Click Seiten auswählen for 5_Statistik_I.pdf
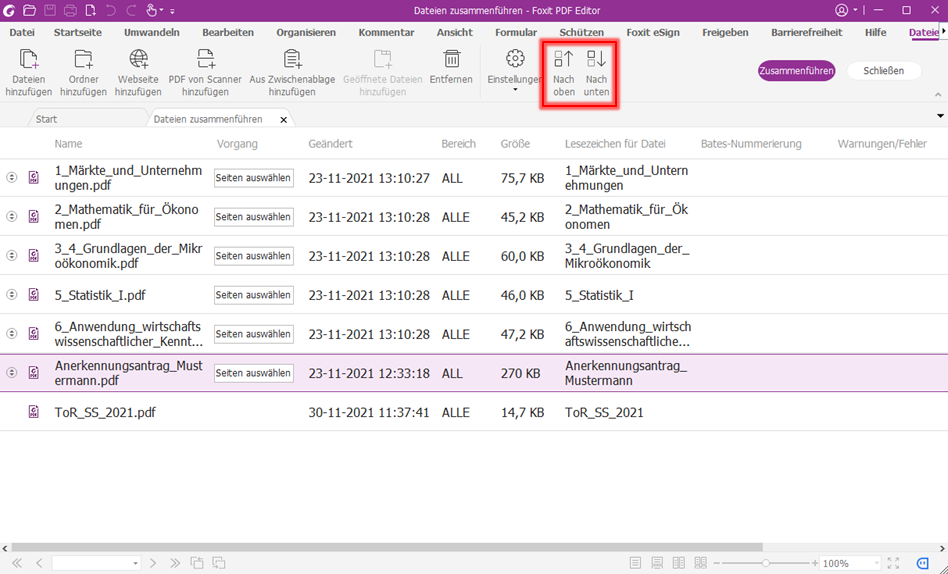948x574 pixels. click(x=253, y=295)
